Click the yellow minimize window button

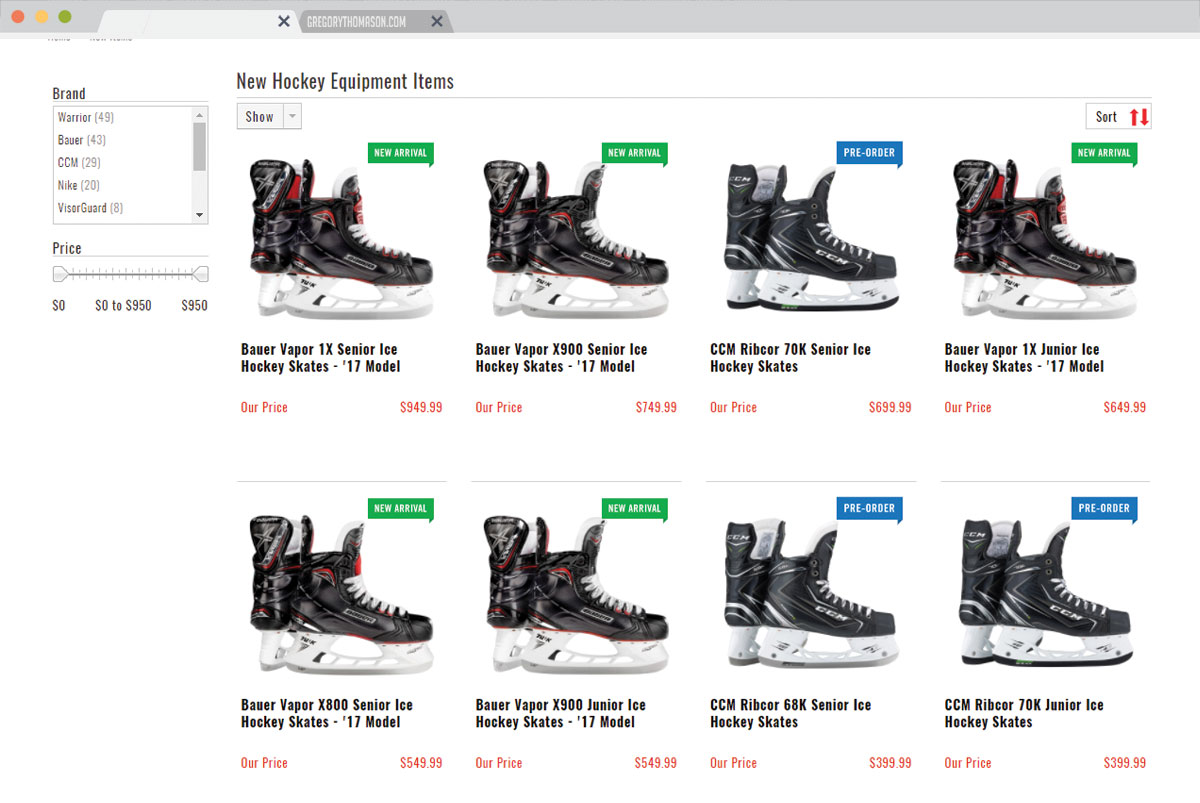pyautogui.click(x=42, y=17)
